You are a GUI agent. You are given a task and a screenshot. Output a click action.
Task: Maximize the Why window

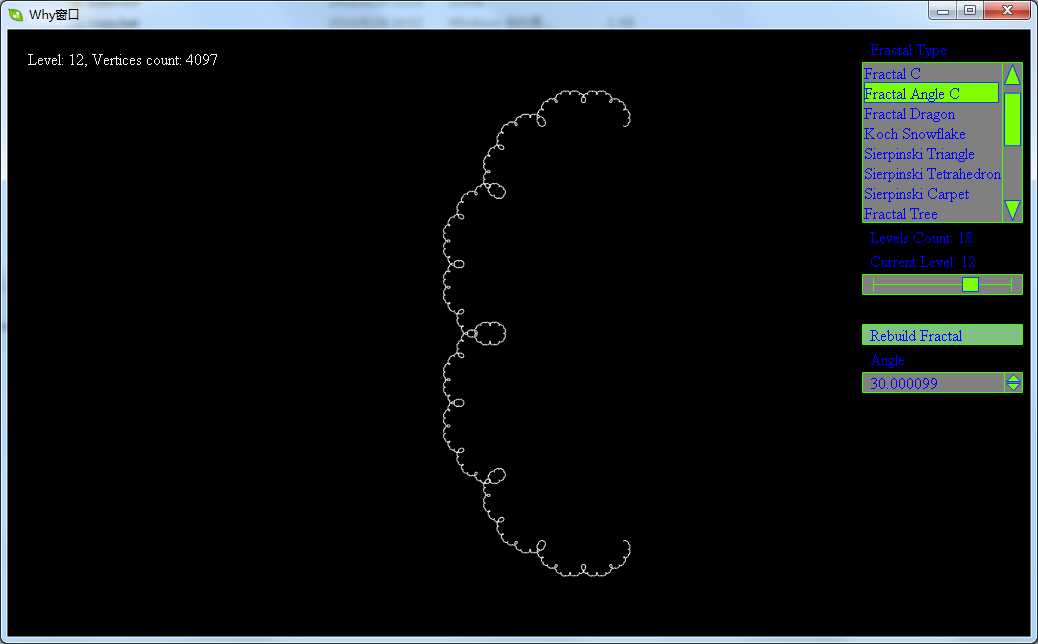(970, 11)
